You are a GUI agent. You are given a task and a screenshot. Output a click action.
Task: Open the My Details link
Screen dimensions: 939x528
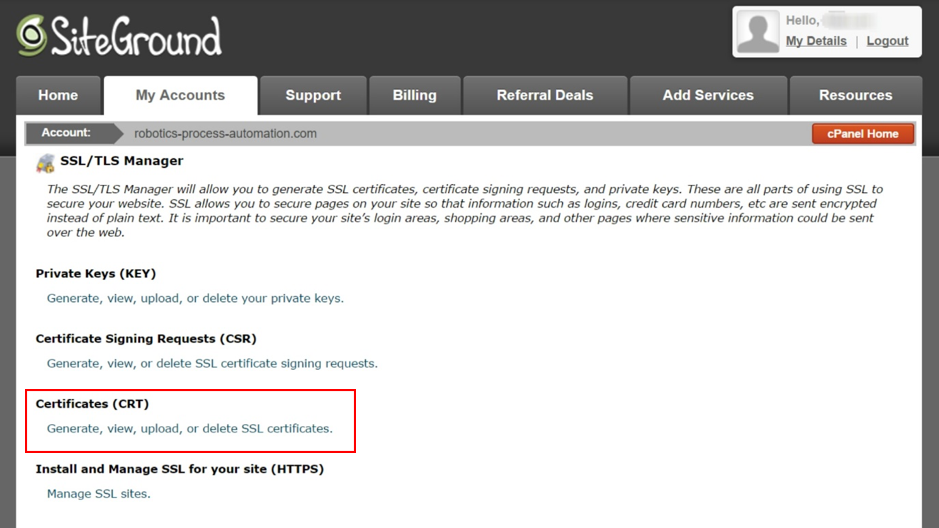[x=816, y=41]
